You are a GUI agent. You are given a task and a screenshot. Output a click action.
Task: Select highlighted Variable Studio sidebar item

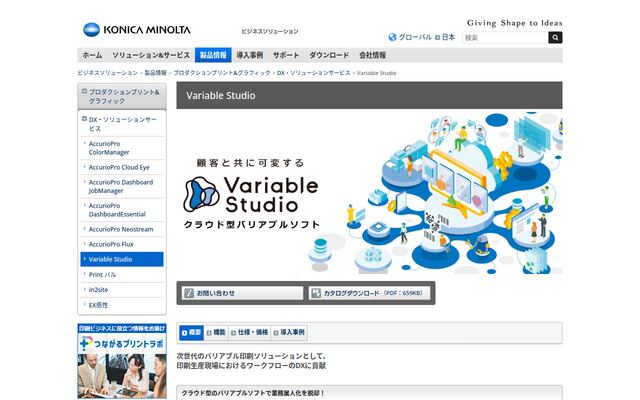pos(122,259)
